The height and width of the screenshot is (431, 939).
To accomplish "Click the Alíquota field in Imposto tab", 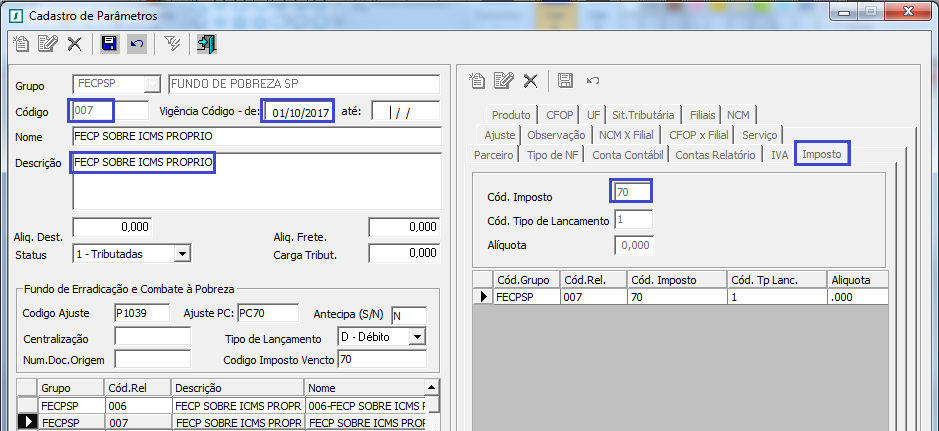I will tap(633, 245).
